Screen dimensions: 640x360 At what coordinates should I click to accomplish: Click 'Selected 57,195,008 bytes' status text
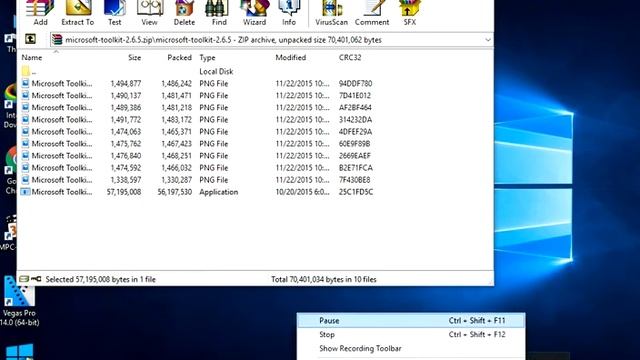[x=100, y=279]
